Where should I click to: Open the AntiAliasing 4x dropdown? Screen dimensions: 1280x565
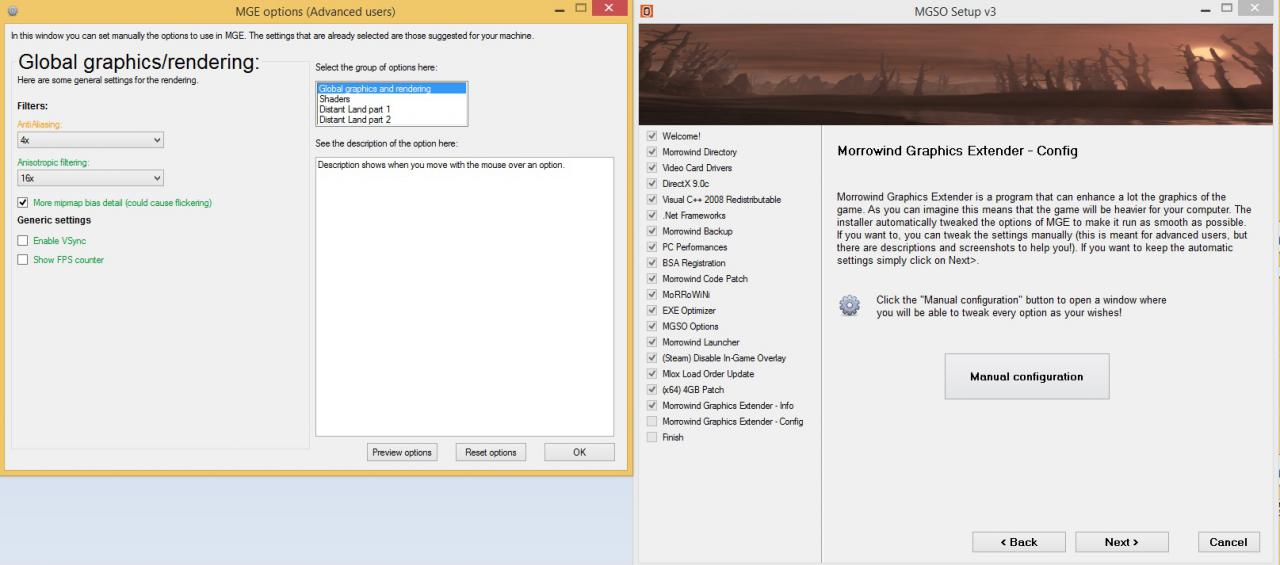90,141
